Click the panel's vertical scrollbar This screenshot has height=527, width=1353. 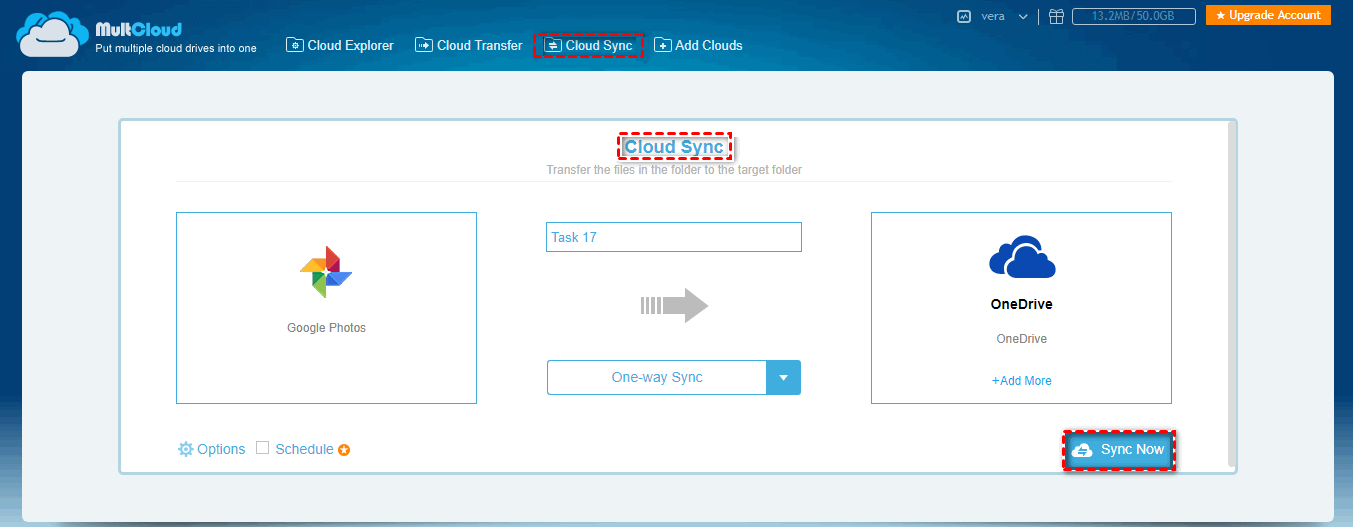[x=1232, y=295]
